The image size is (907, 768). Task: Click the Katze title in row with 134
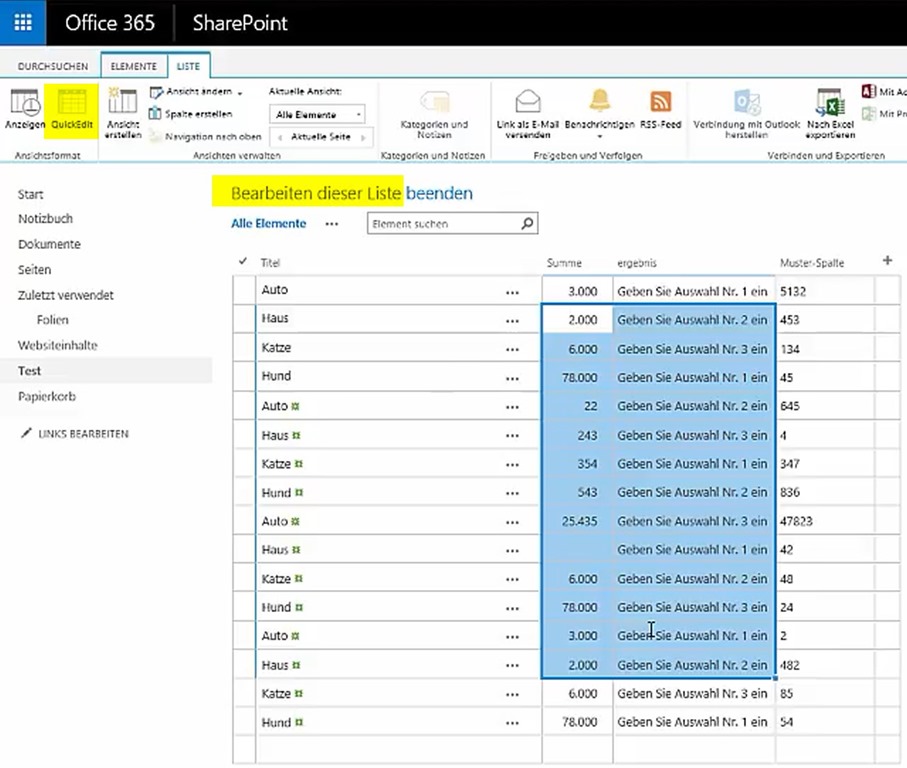pos(276,348)
